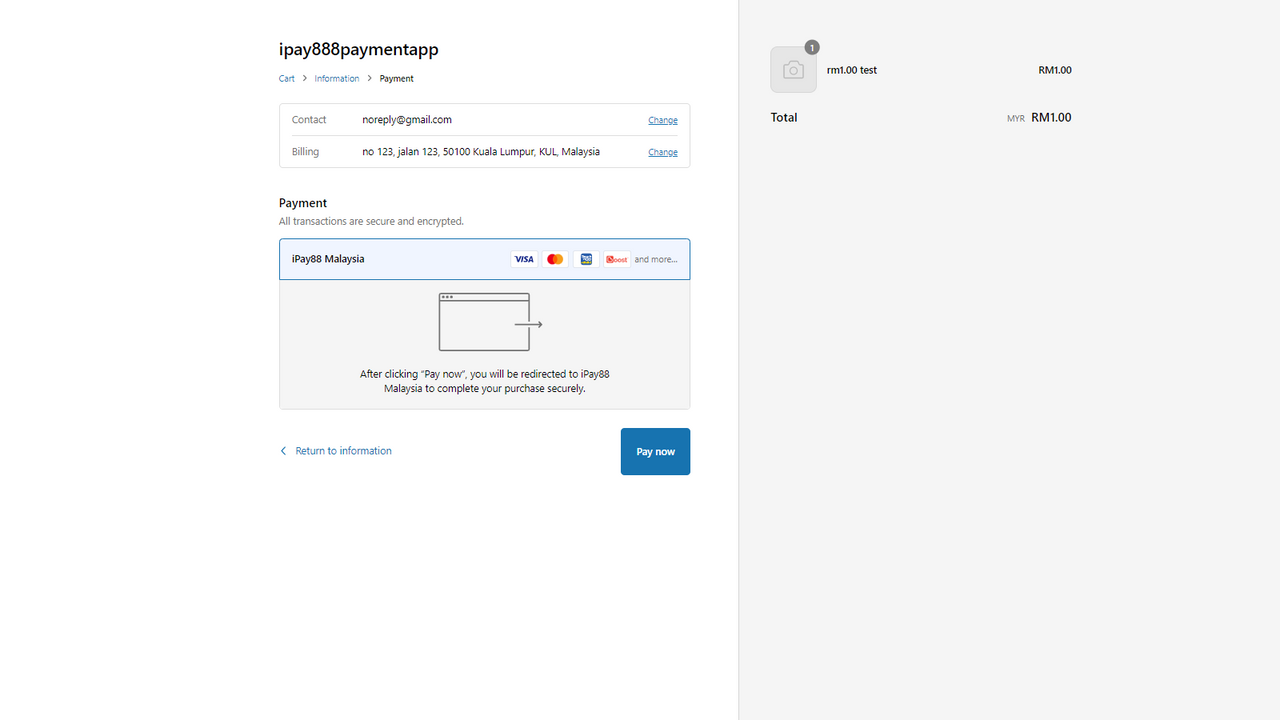Click the 'rm1.00 test' product name

click(852, 70)
